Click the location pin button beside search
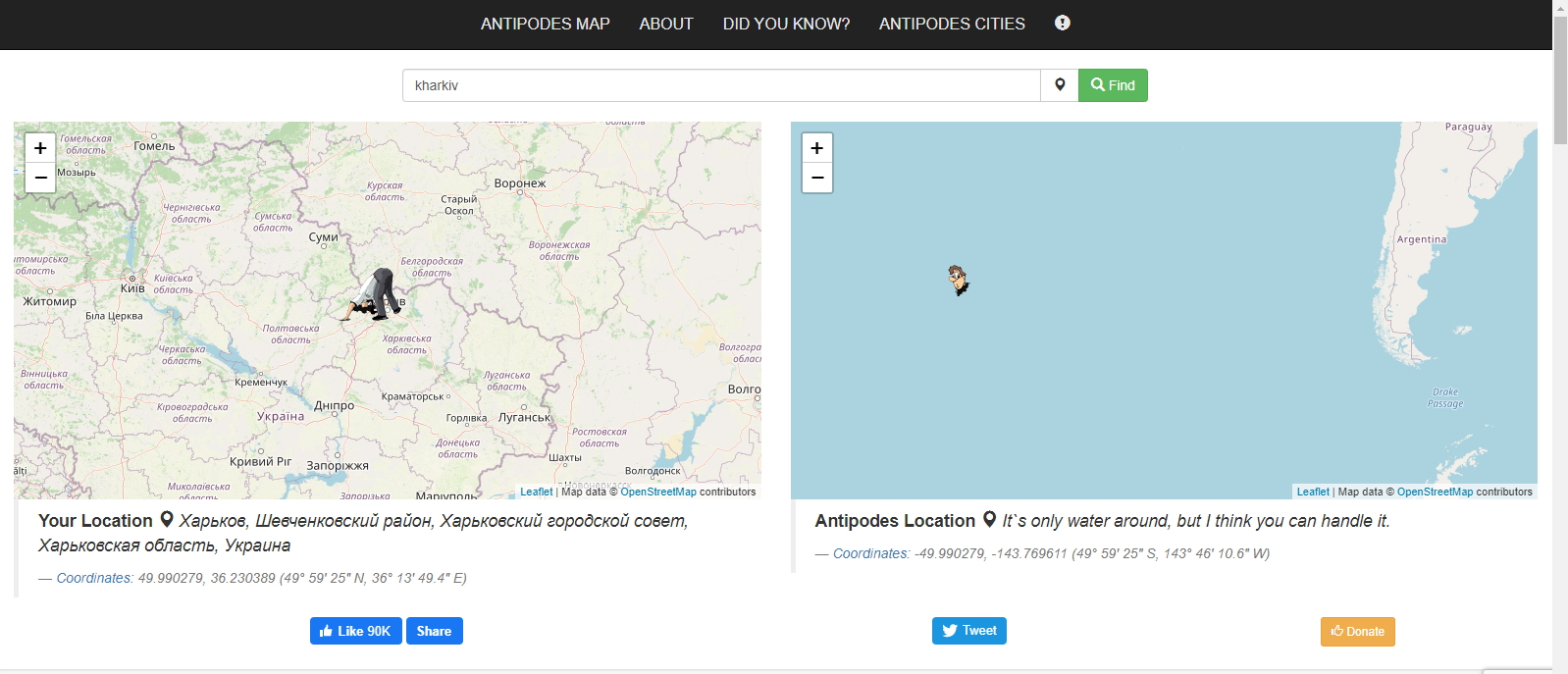 [x=1060, y=85]
